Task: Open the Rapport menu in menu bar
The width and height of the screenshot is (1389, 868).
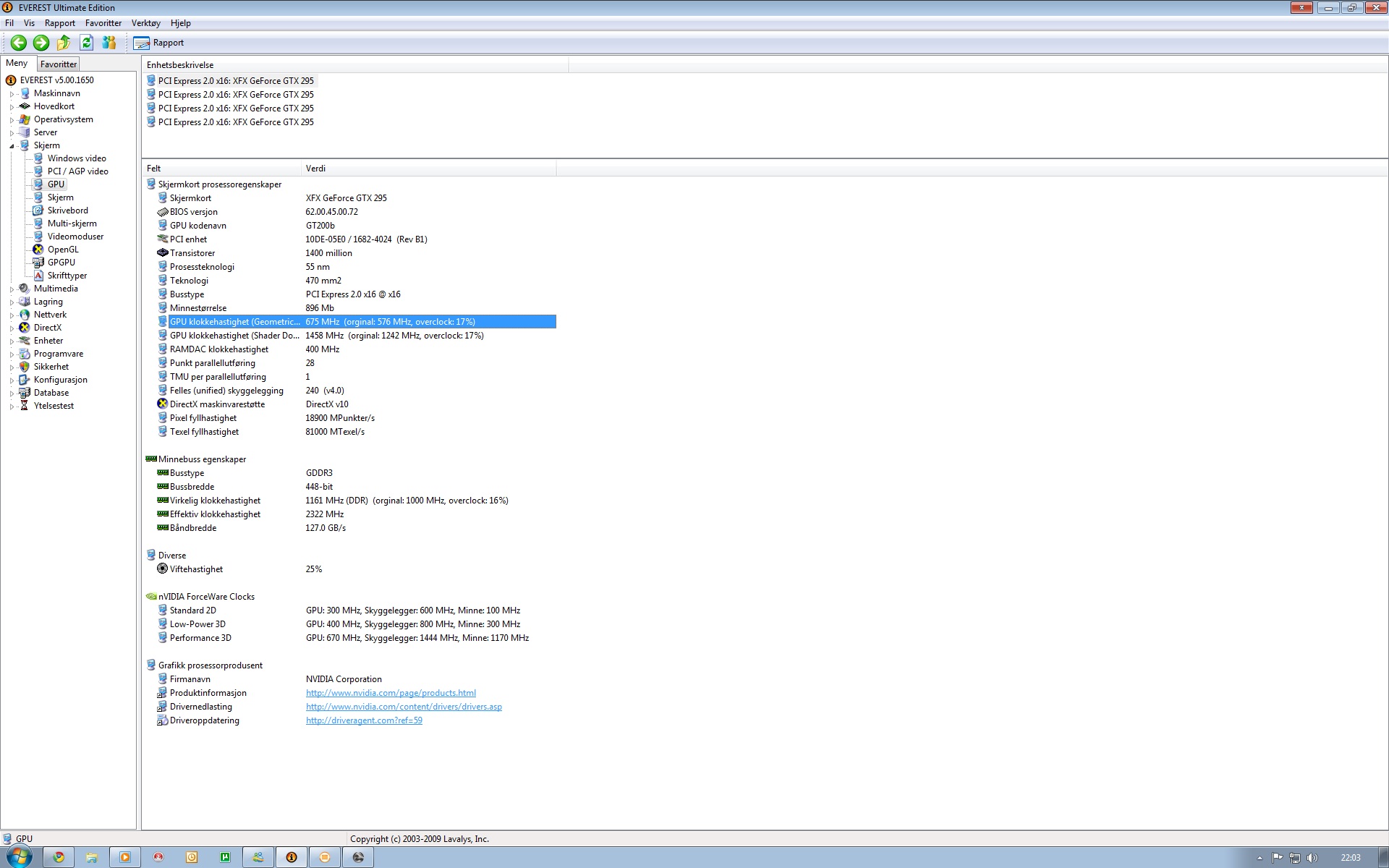Action: (x=60, y=23)
